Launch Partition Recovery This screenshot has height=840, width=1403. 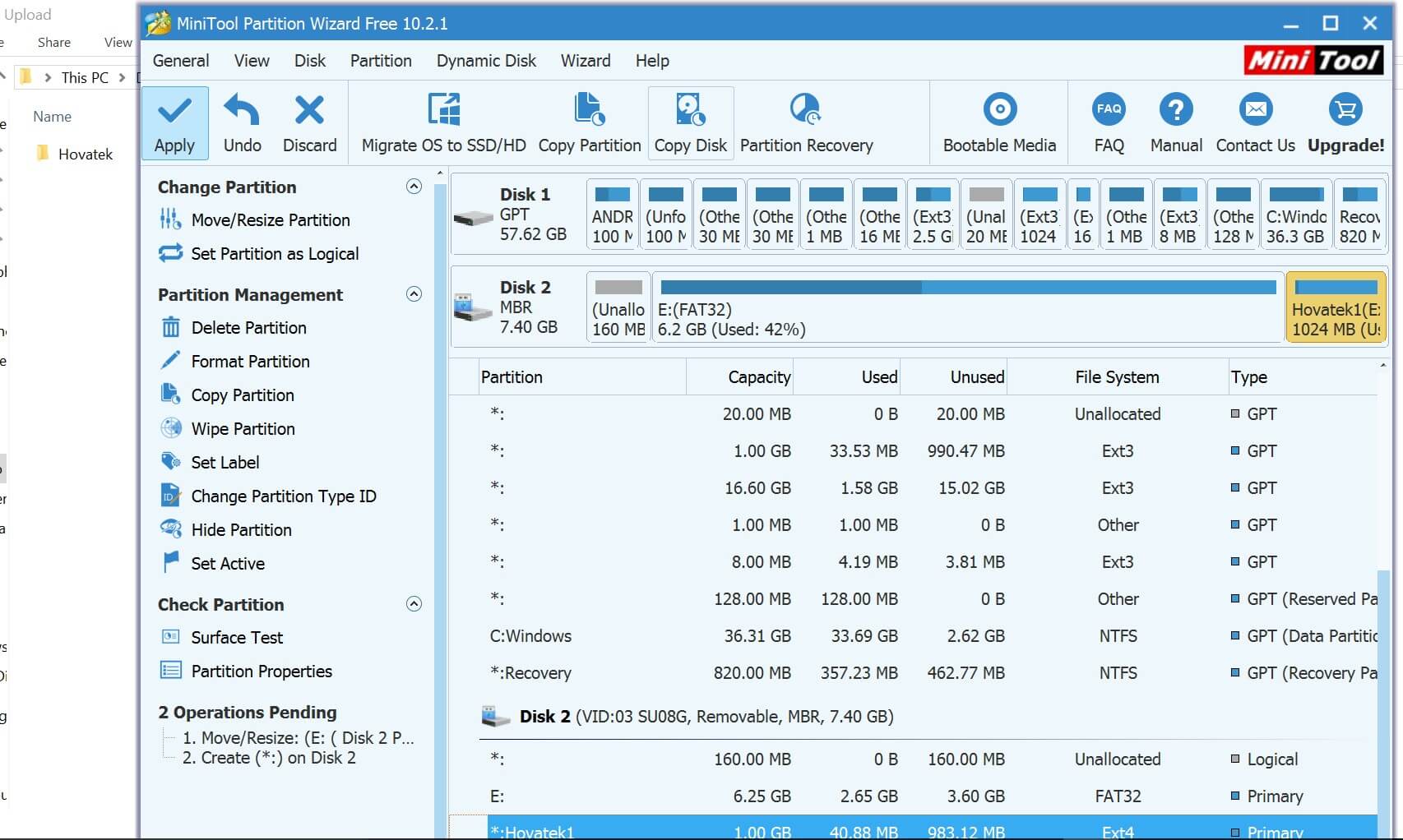tap(806, 123)
